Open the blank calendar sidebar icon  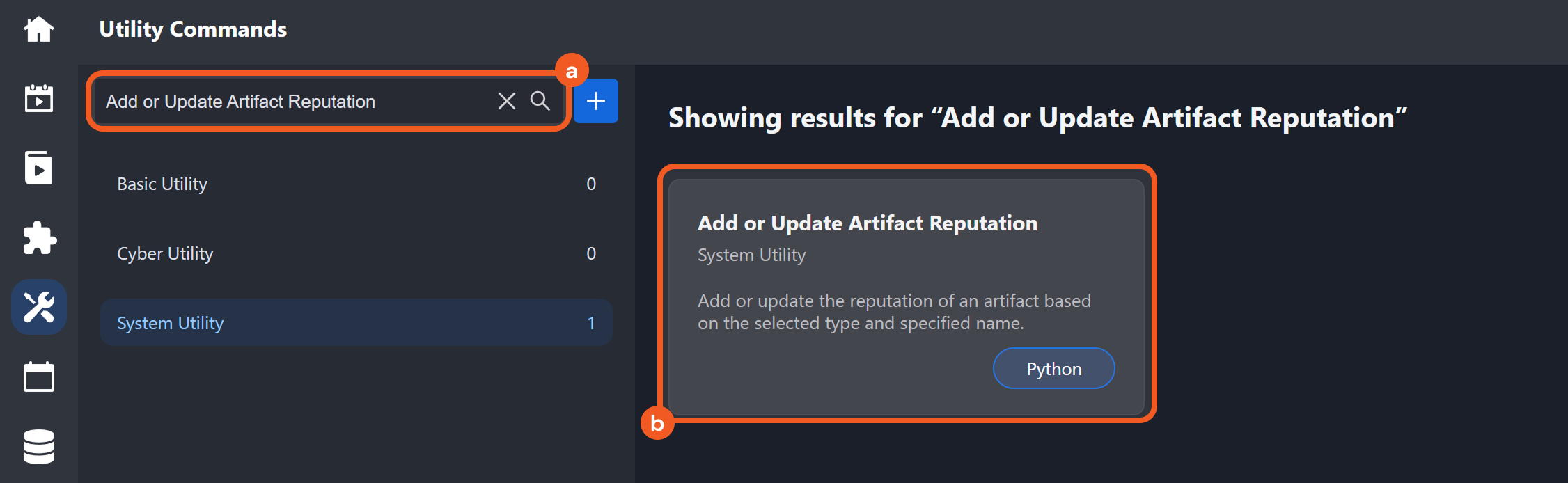[39, 377]
